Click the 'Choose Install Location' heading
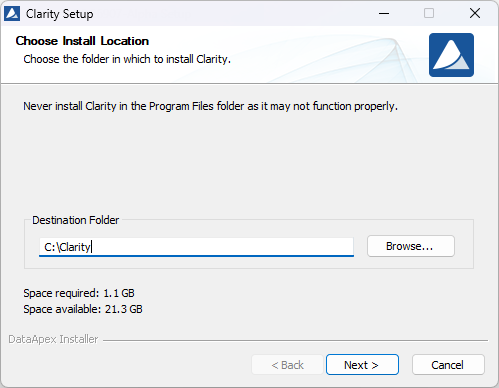 (x=82, y=41)
